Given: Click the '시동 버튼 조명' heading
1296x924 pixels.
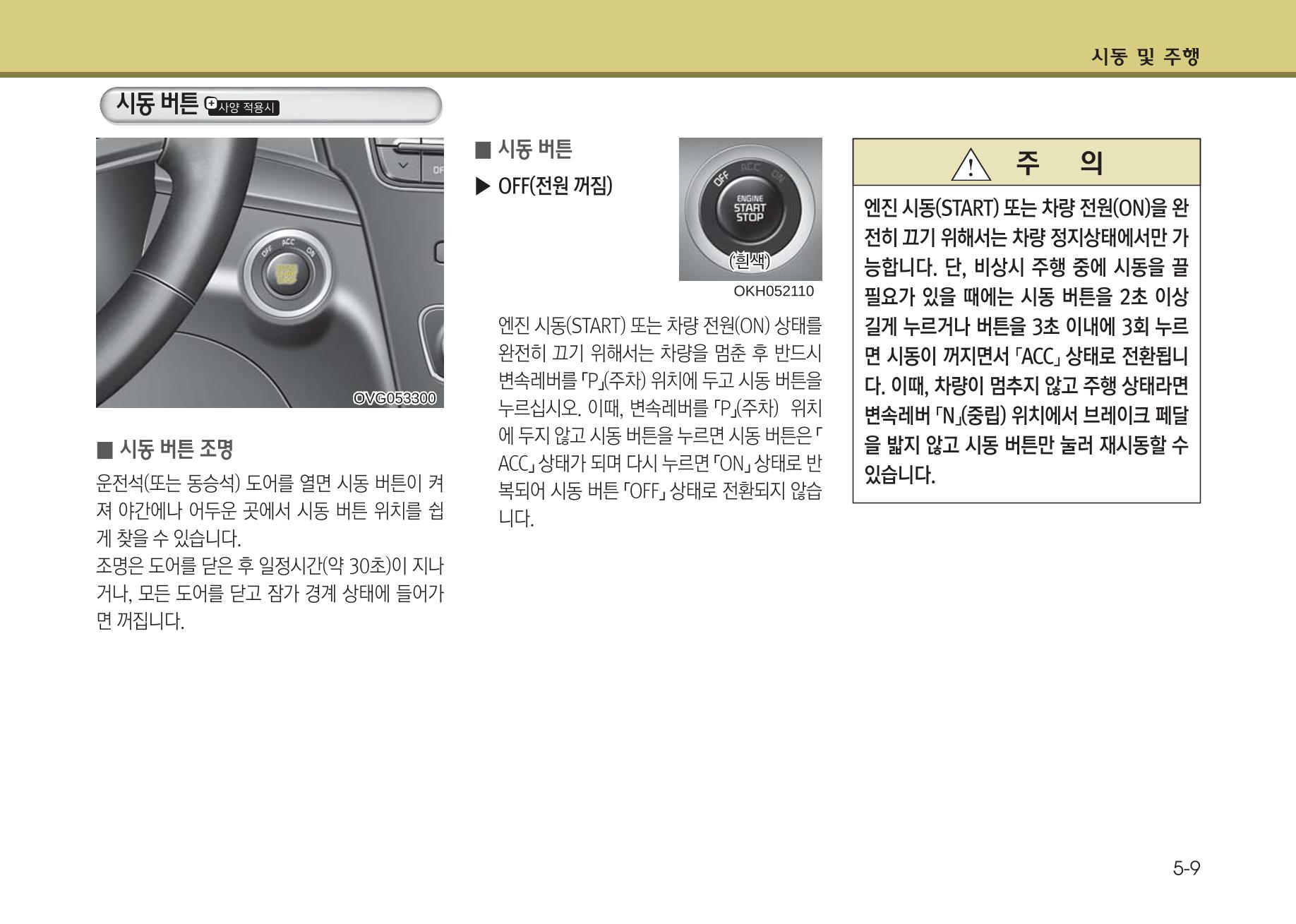Looking at the screenshot, I should click(x=176, y=449).
